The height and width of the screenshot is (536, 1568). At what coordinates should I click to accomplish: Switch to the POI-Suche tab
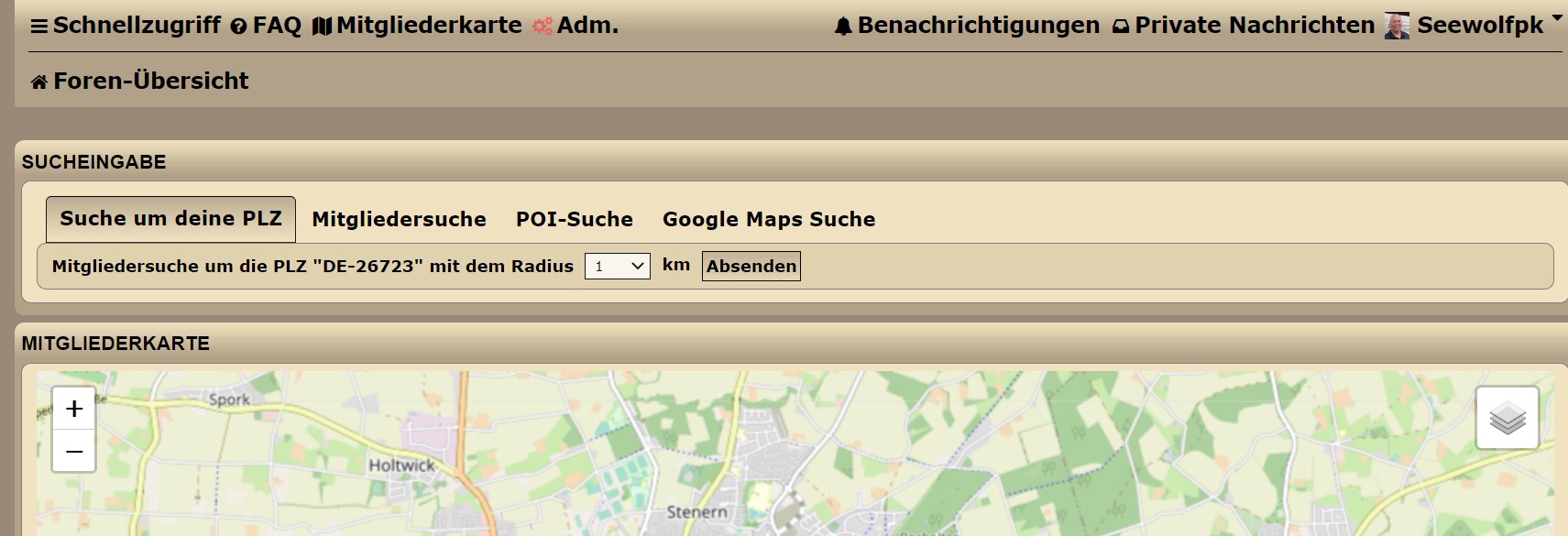pos(575,220)
